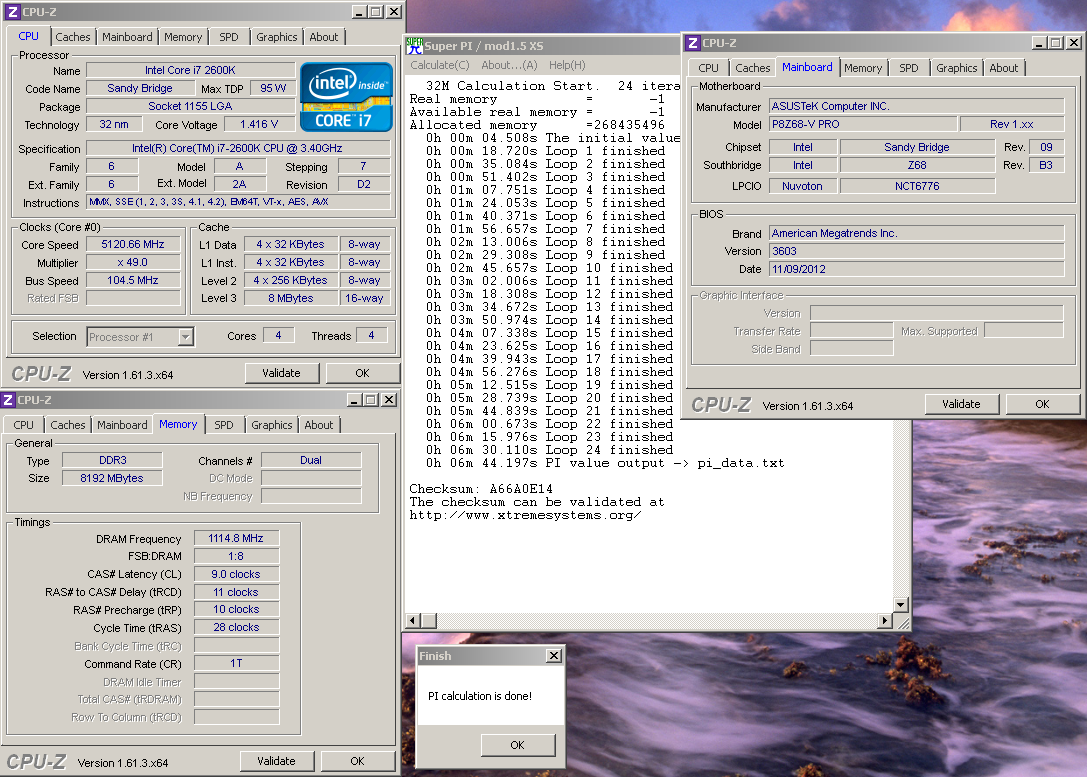1087x777 pixels.
Task: Click the Core Speed value 5120.66 MHz
Action: click(133, 245)
